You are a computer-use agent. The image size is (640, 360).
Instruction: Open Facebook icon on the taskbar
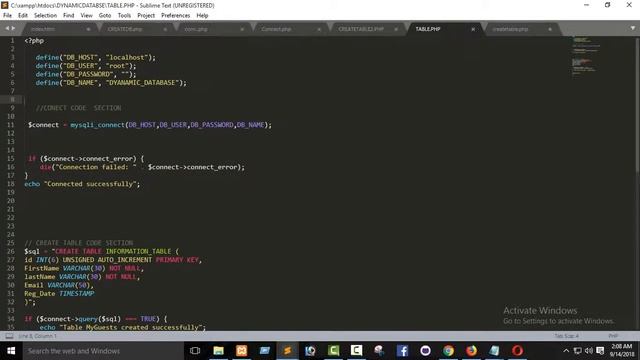click(402, 351)
